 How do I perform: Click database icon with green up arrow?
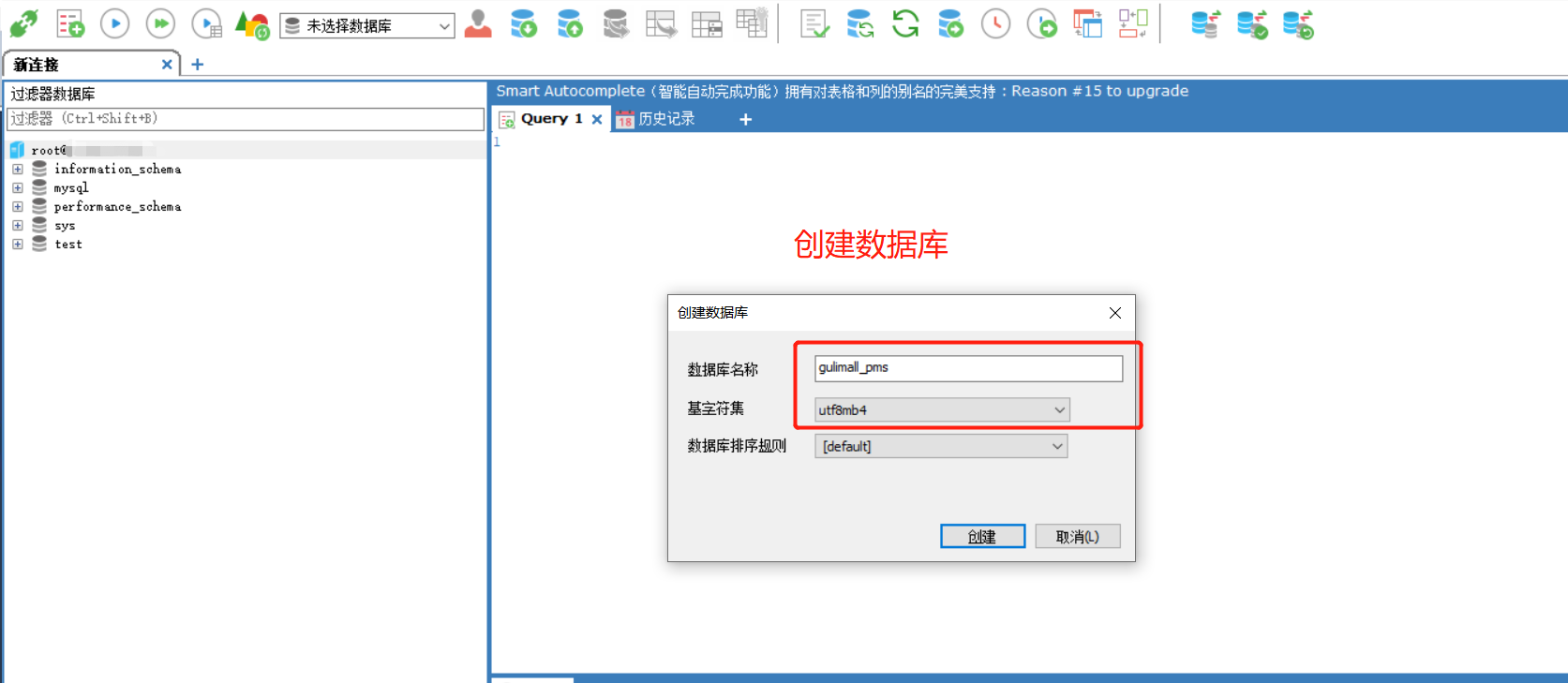tap(570, 23)
